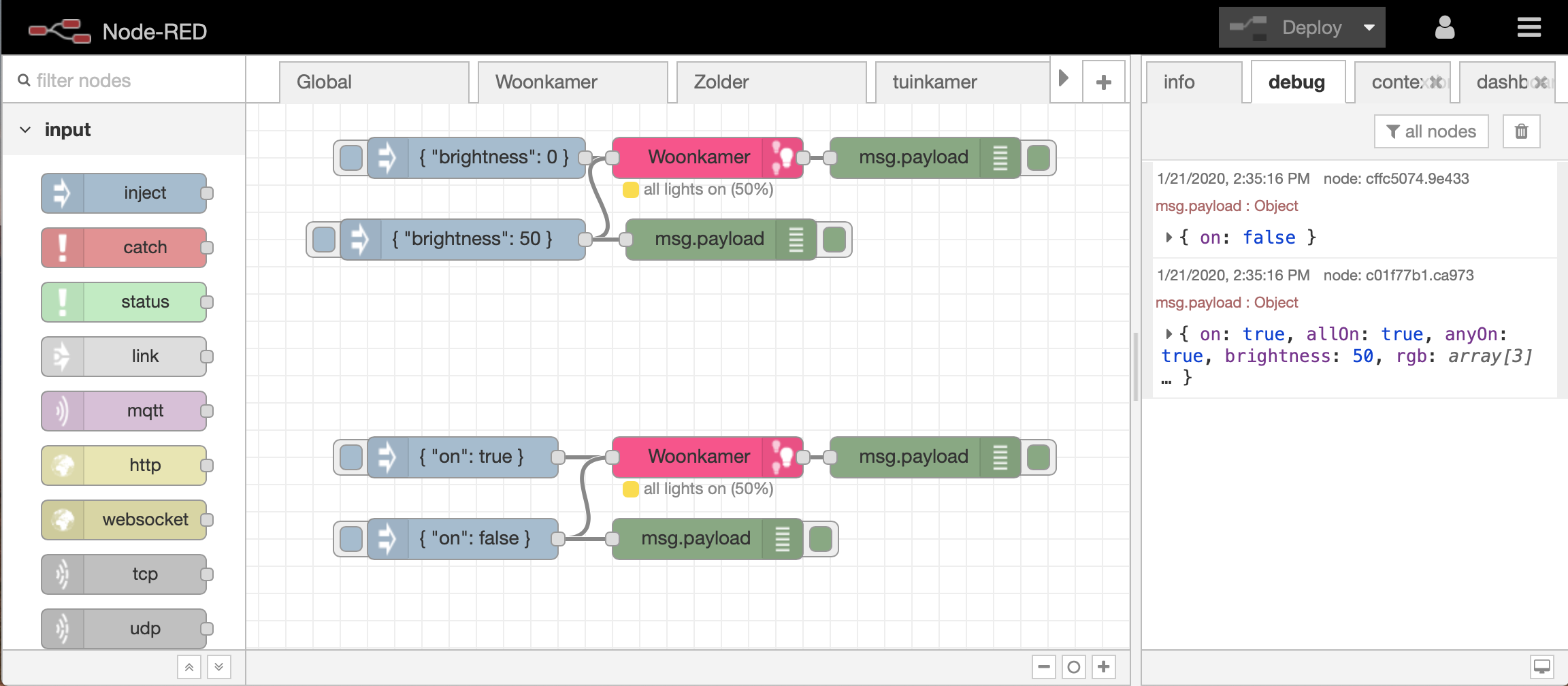
Task: Open the Deploy options dropdown arrow
Action: (1368, 27)
